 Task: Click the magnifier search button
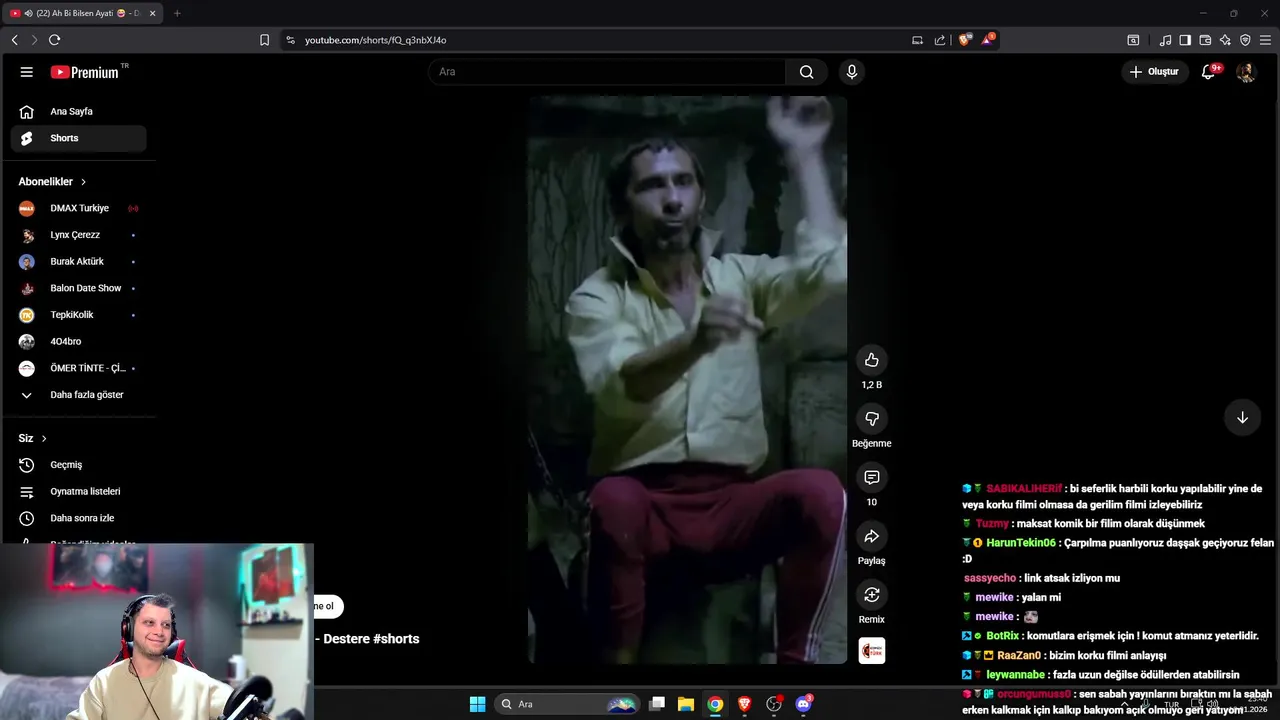point(806,72)
